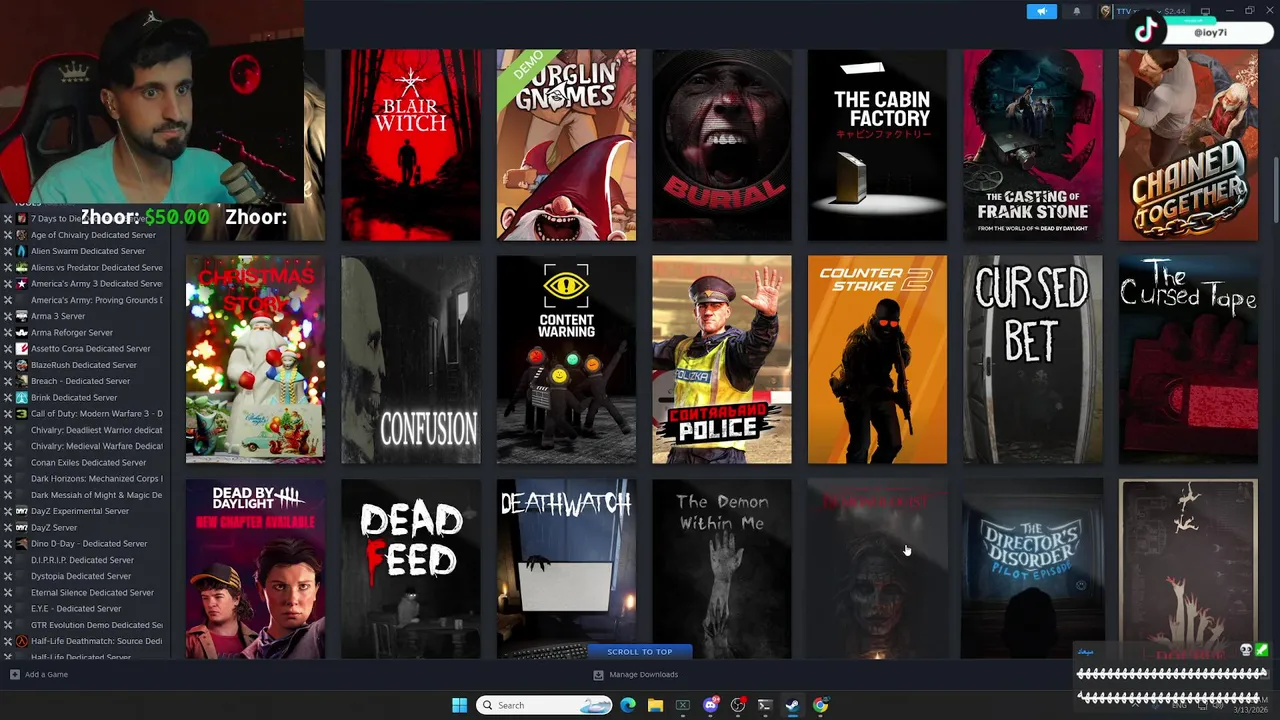This screenshot has width=1280, height=720.
Task: Select the Dead by Daylight cover
Action: (x=255, y=569)
